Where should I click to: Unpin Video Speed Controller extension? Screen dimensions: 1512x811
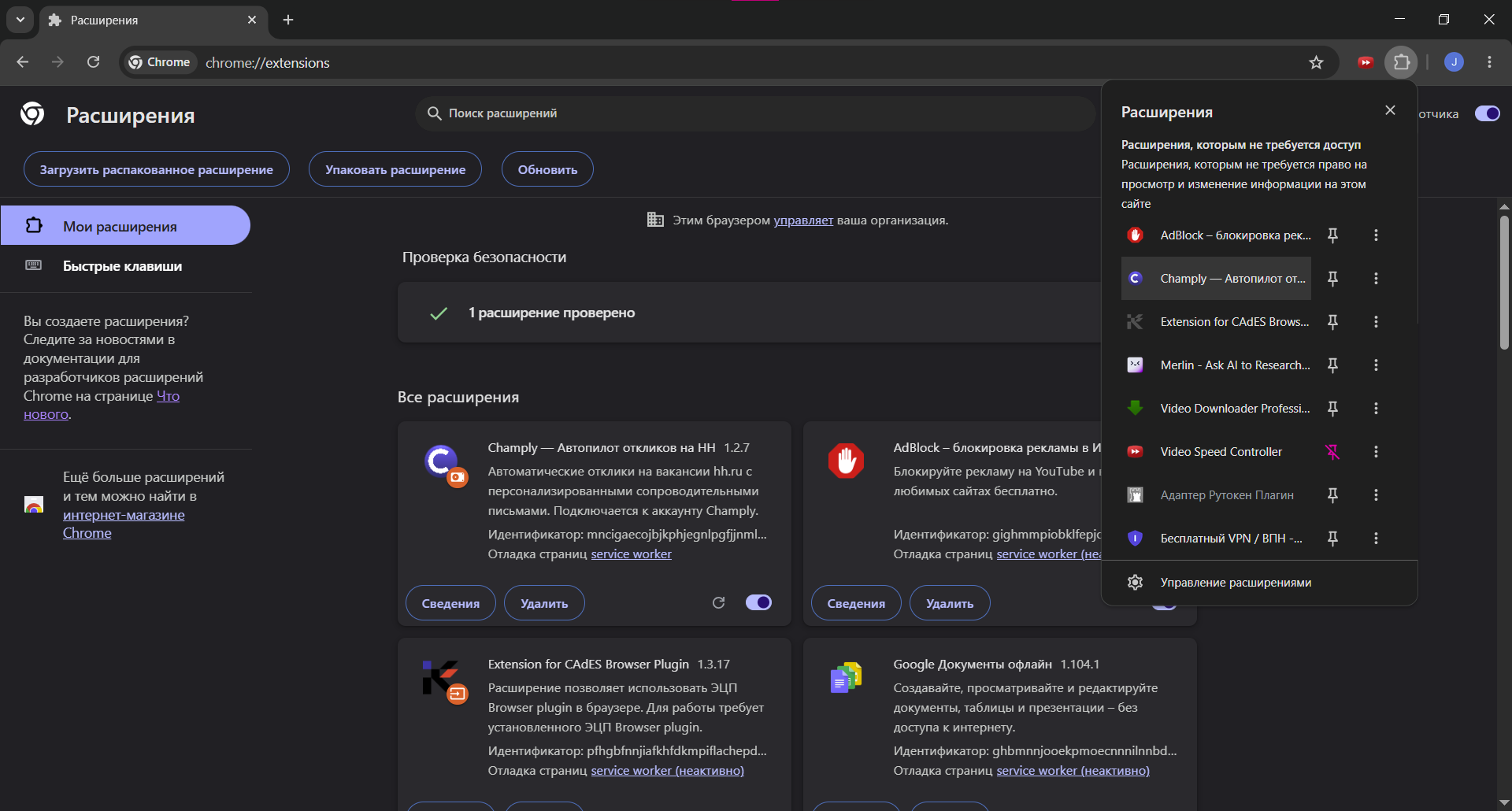1332,452
